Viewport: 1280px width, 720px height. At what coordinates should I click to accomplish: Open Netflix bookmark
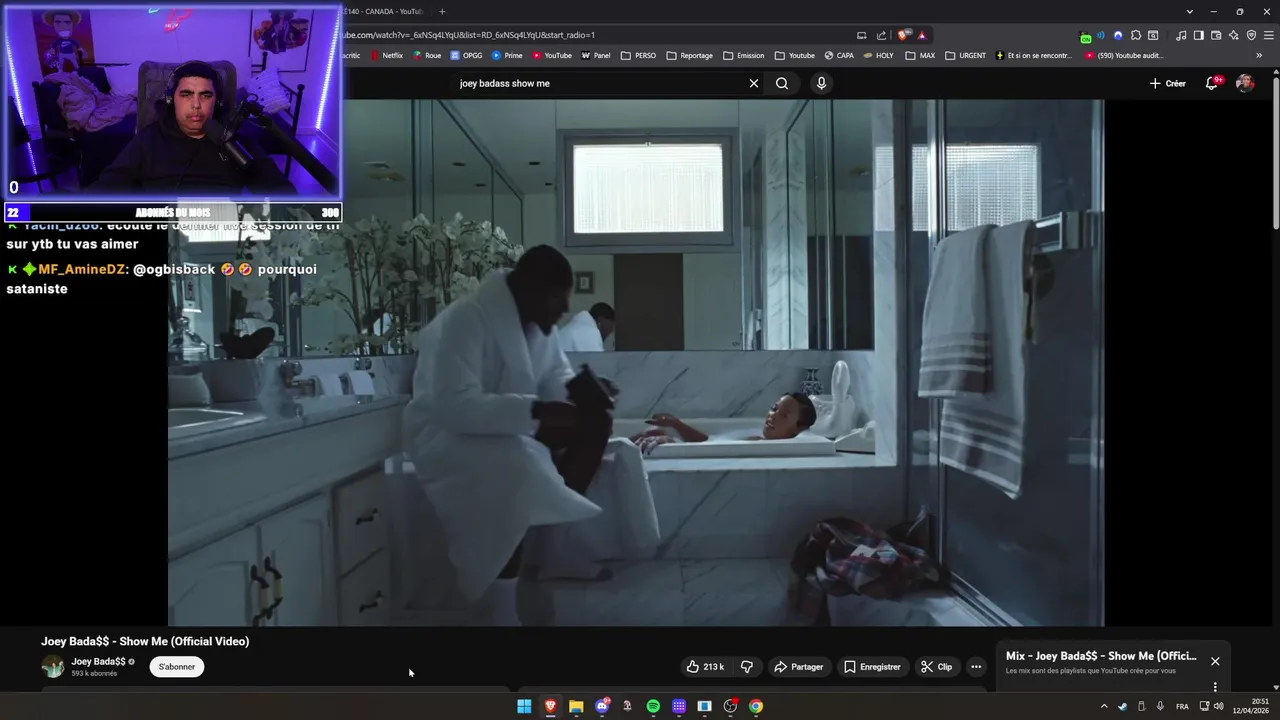tap(387, 55)
